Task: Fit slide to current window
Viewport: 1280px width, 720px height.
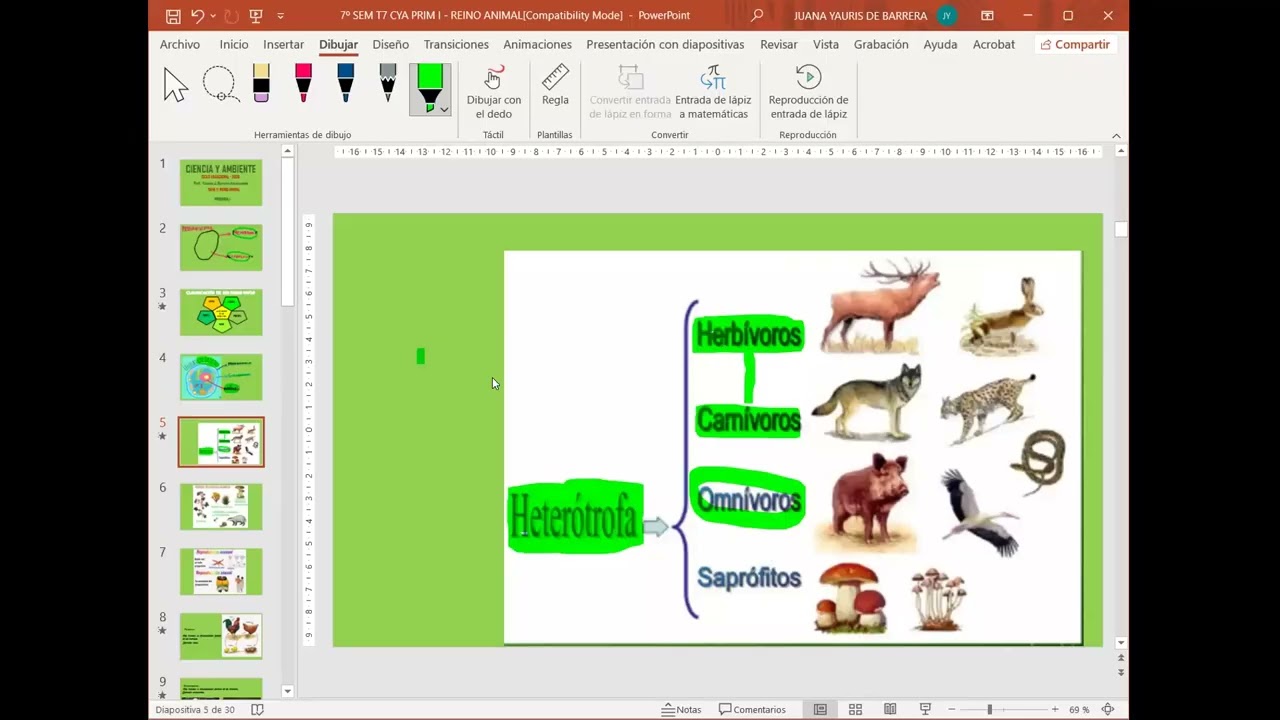Action: [x=1107, y=709]
